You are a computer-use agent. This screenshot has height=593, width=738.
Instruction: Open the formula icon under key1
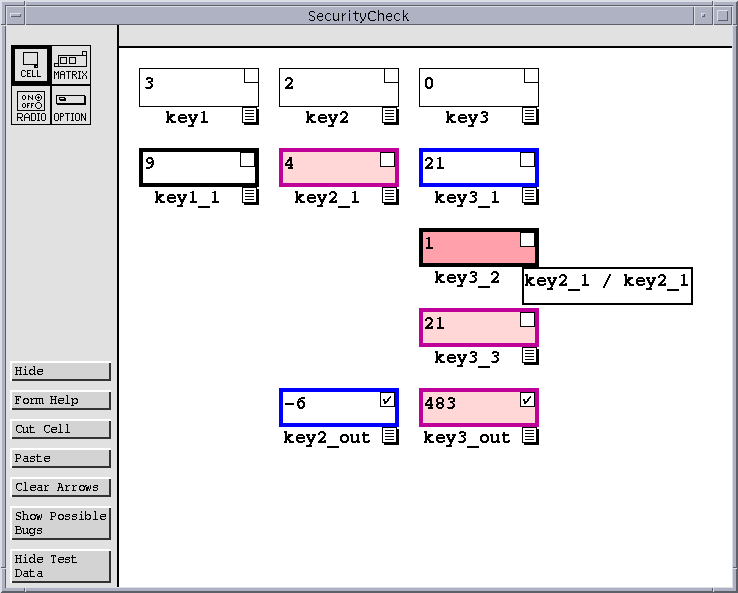point(250,116)
